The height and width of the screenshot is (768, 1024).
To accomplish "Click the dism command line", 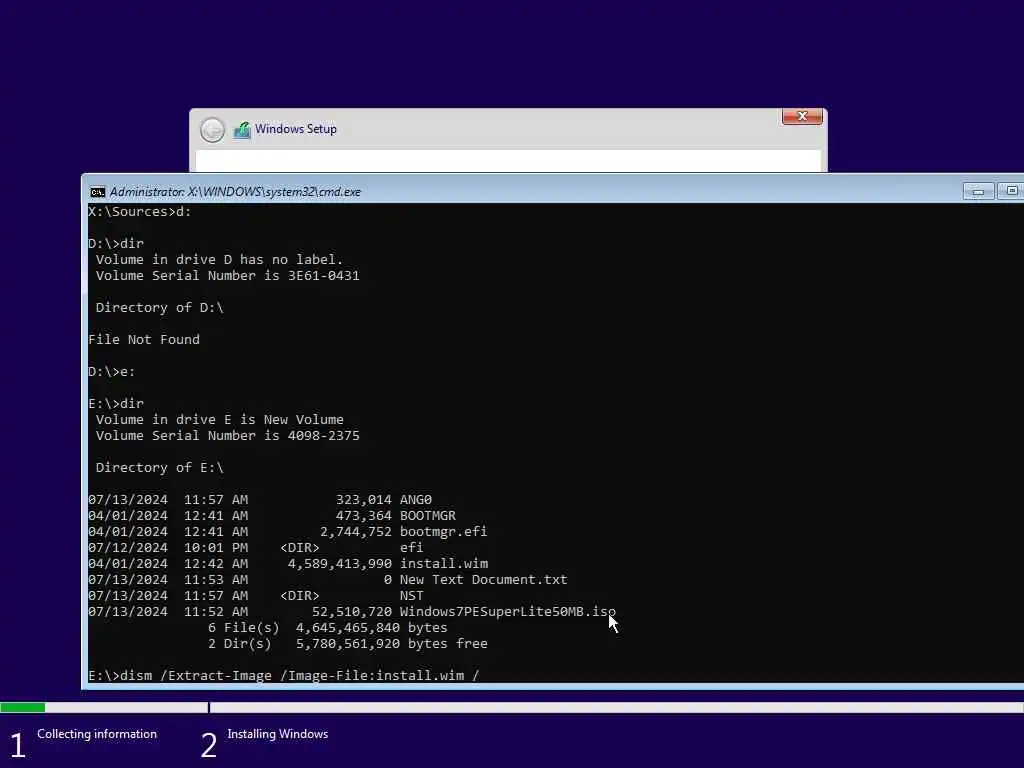I will pos(283,676).
